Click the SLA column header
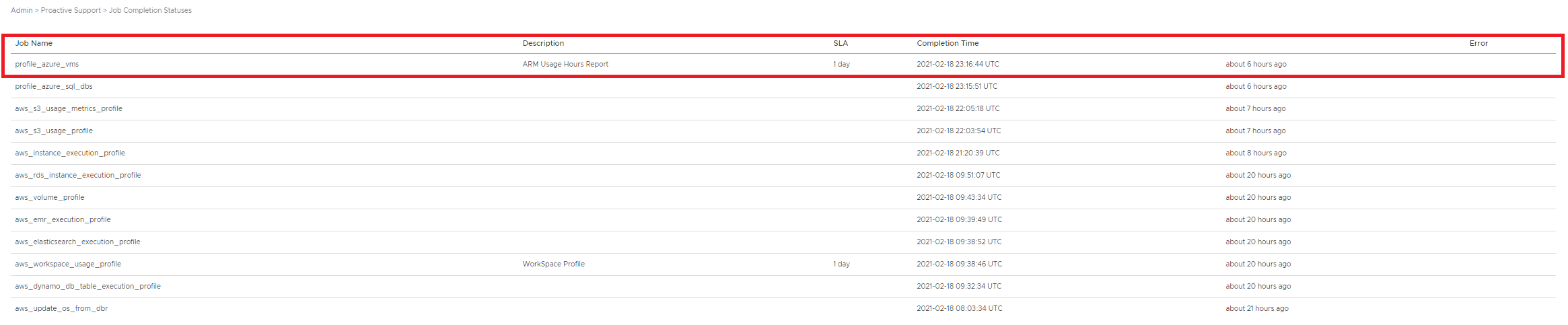The height and width of the screenshot is (325, 1568). pos(841,43)
